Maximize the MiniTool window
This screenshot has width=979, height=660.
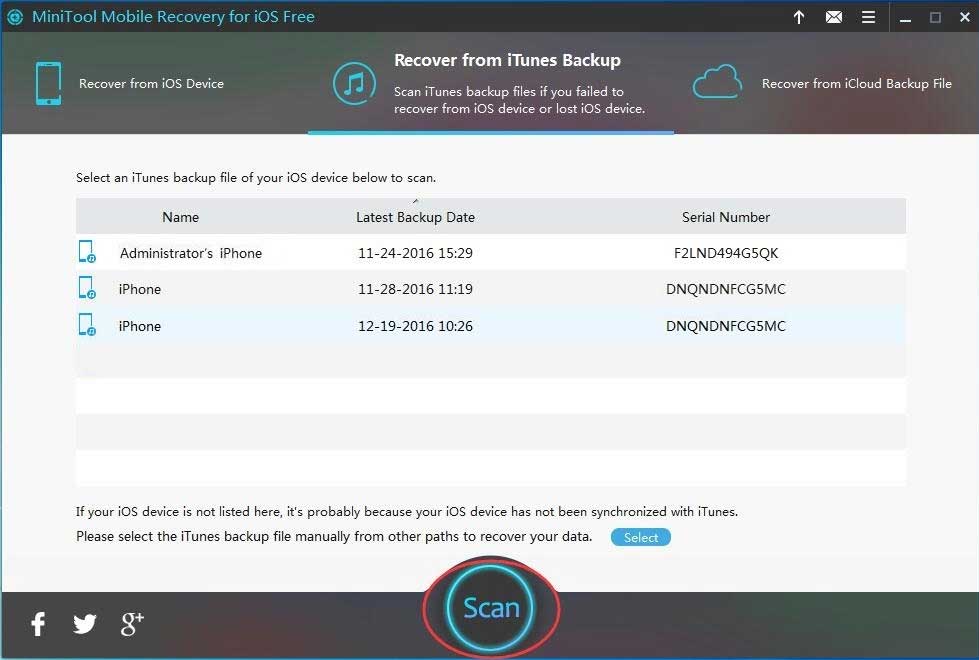pyautogui.click(x=935, y=17)
